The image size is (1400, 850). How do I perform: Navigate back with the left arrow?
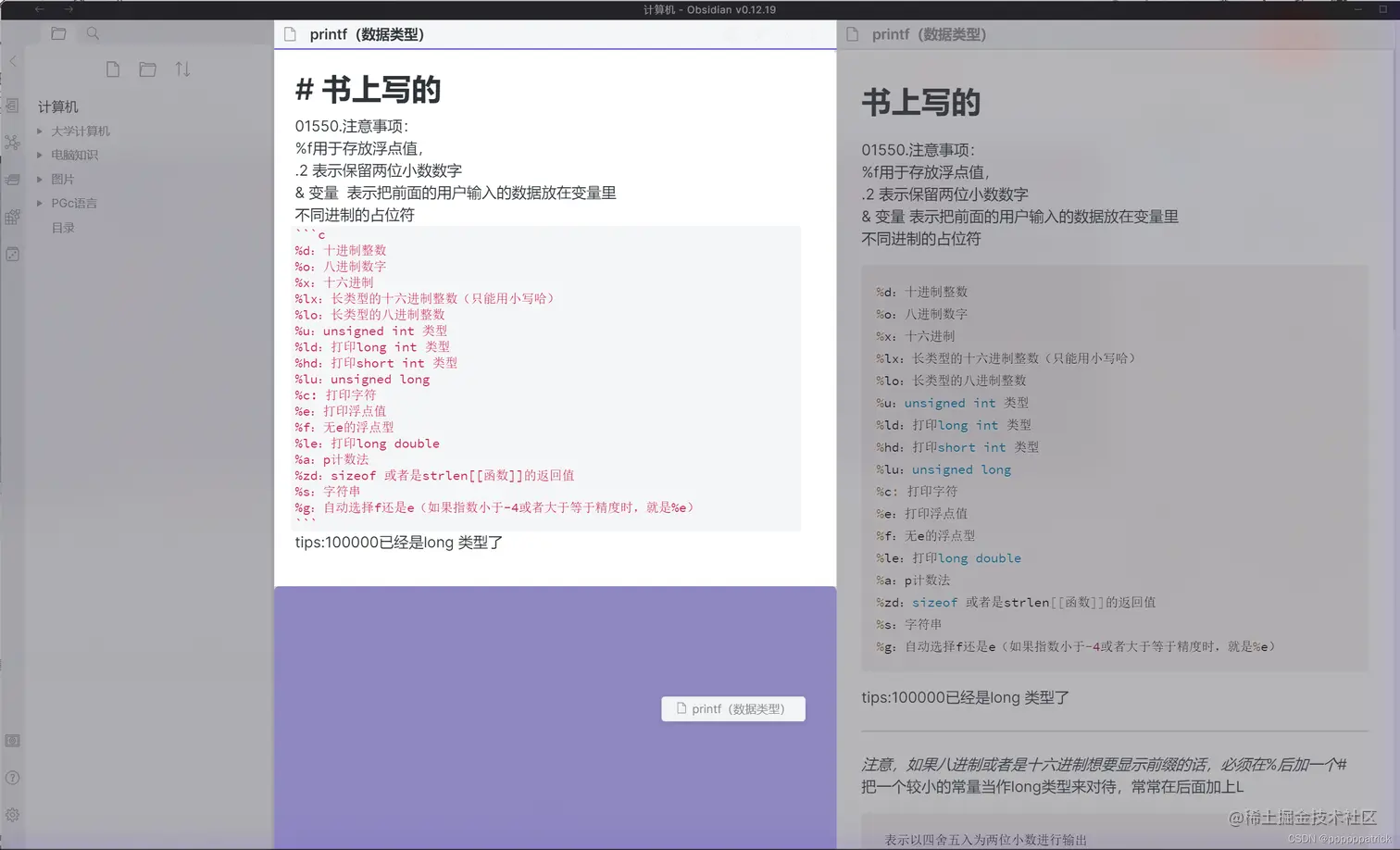[x=38, y=9]
